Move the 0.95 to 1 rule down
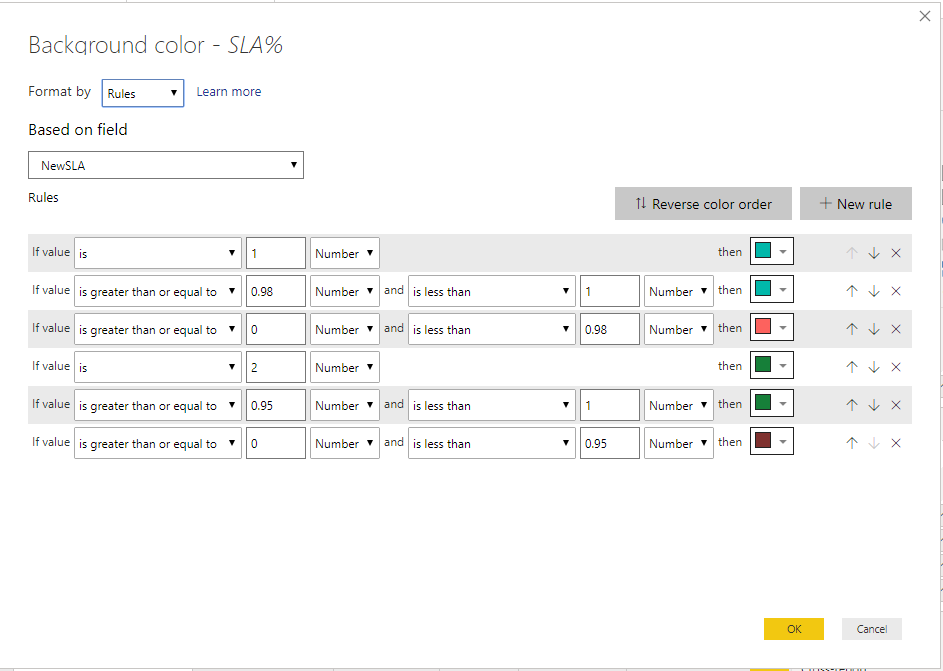Screen dimensions: 943x671 click(874, 405)
